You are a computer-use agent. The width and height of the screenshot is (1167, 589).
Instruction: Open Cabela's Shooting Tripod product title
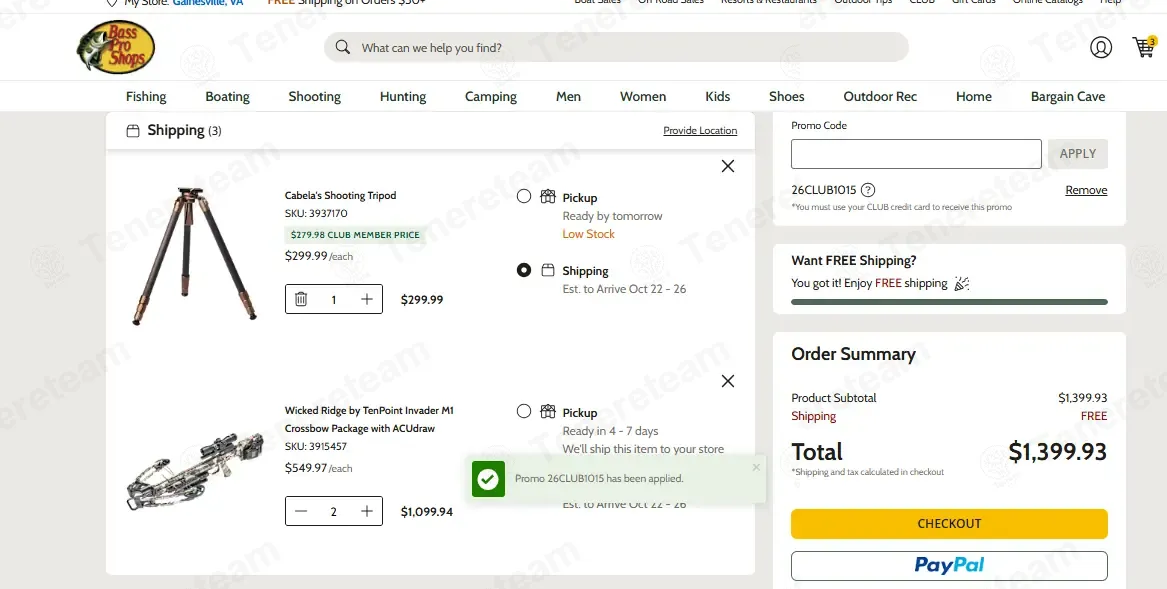point(341,196)
